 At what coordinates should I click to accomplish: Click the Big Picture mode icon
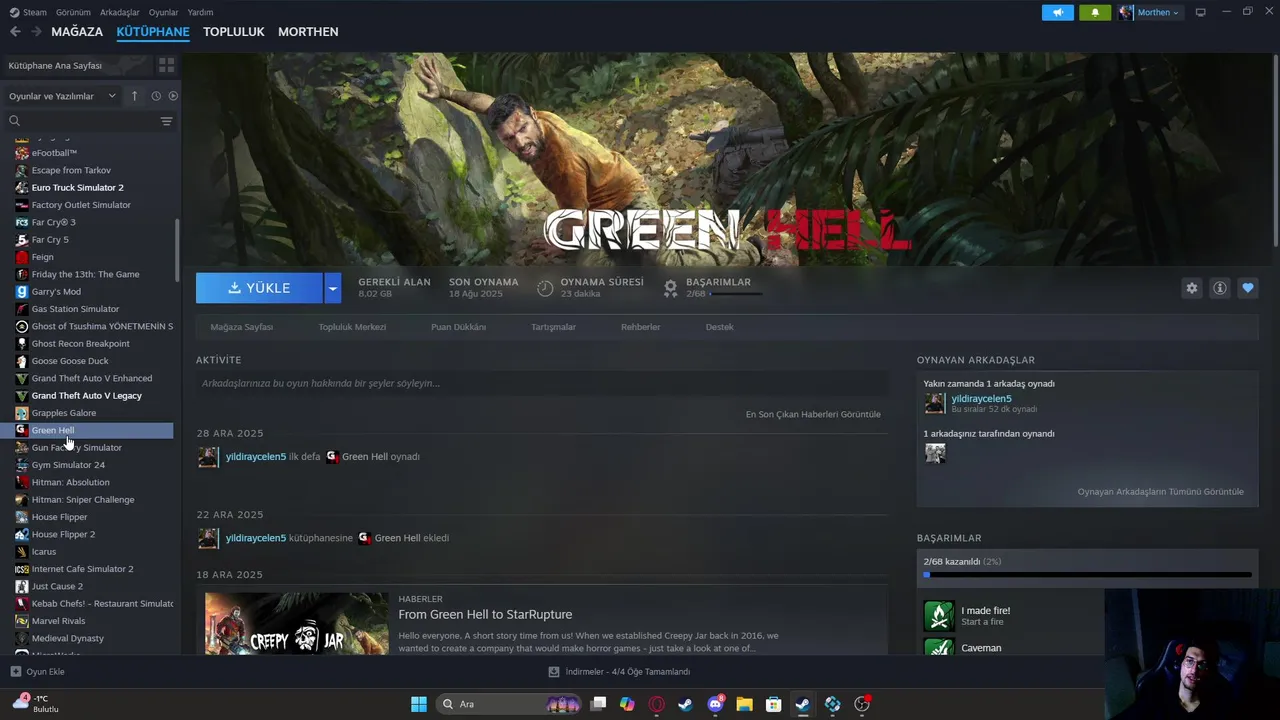[1200, 12]
